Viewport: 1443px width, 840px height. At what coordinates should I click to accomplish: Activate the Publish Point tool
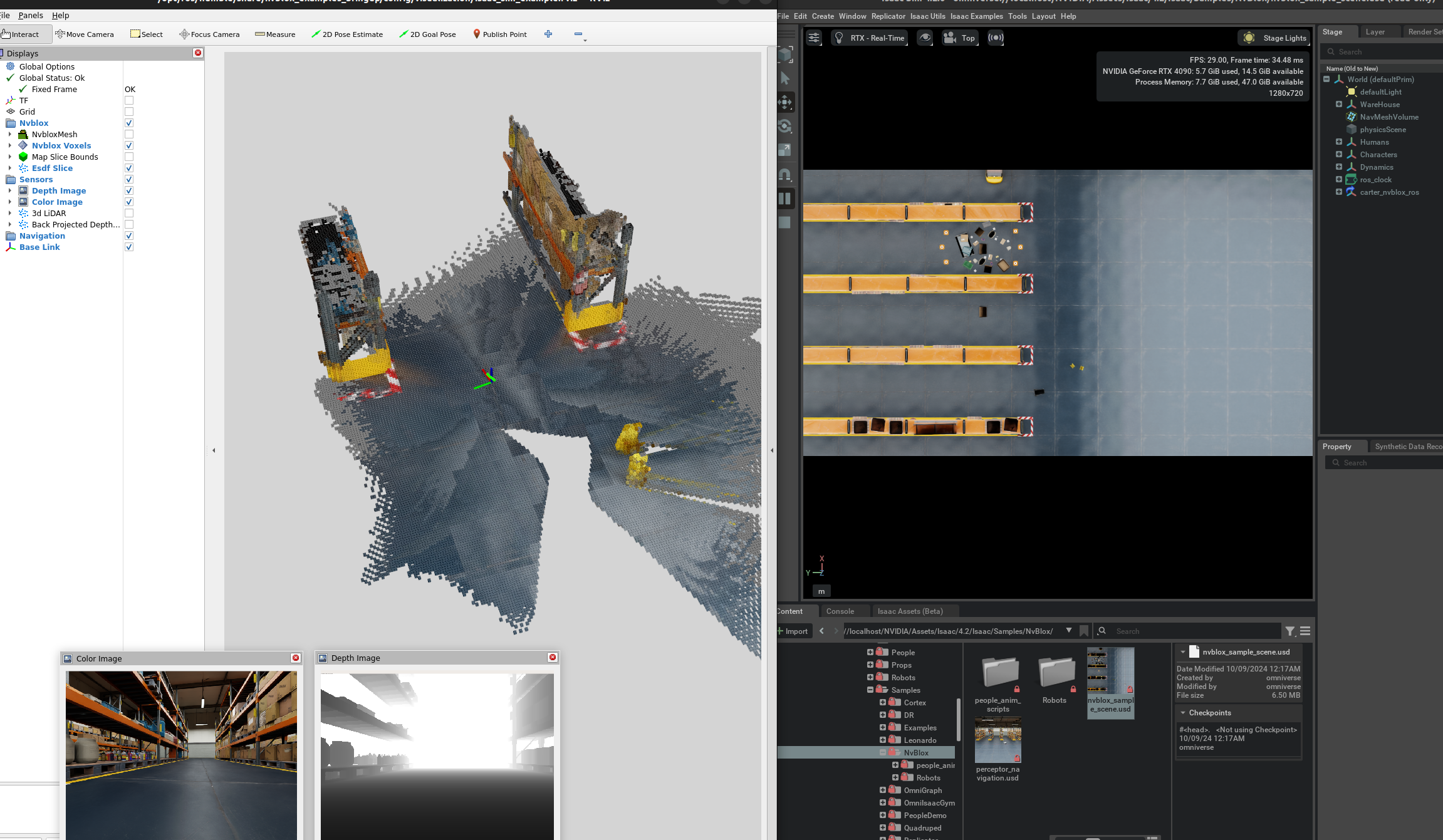click(x=499, y=34)
